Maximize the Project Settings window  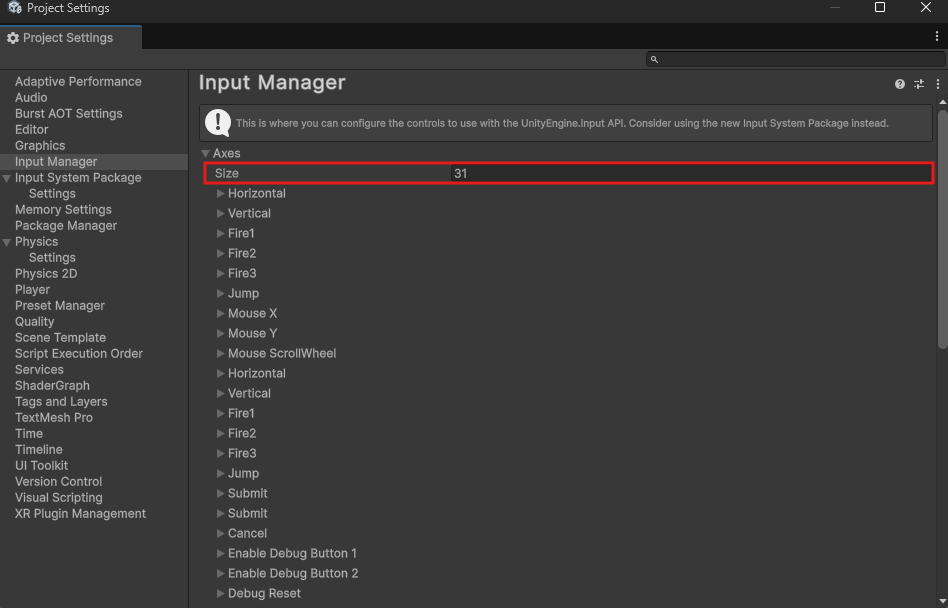coord(880,7)
